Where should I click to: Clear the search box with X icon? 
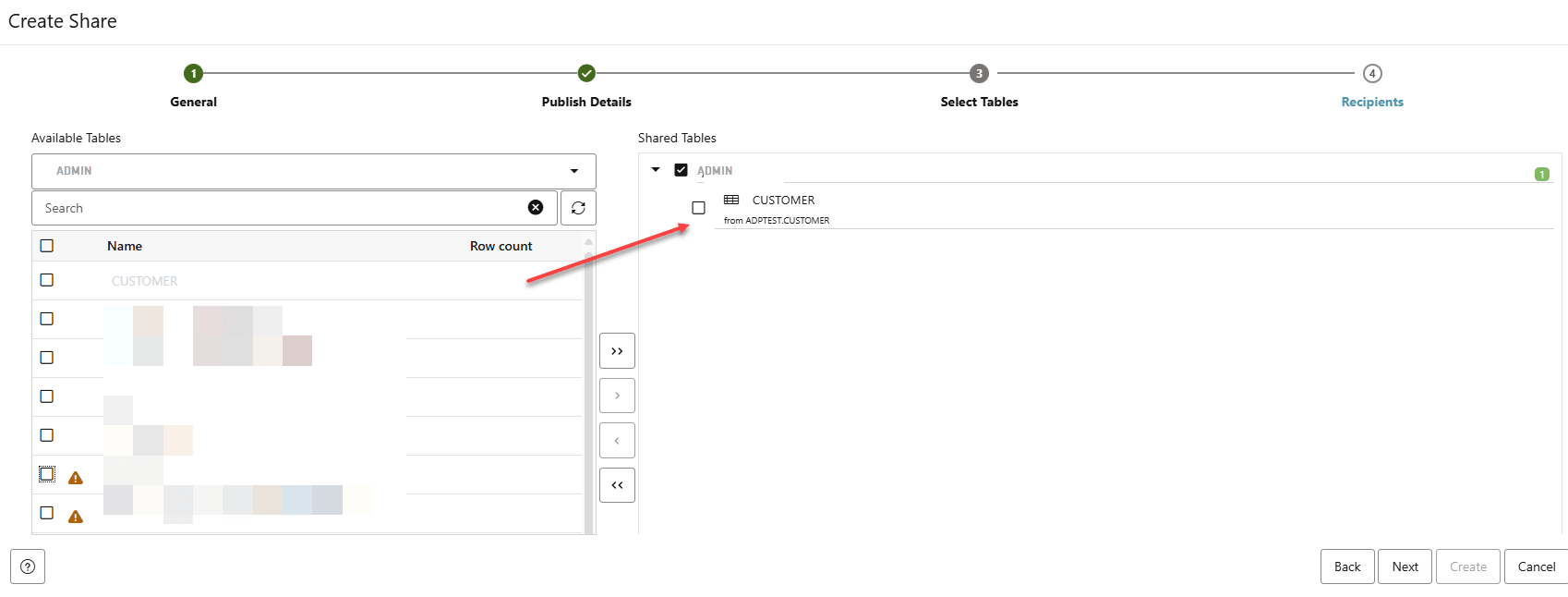tap(536, 207)
